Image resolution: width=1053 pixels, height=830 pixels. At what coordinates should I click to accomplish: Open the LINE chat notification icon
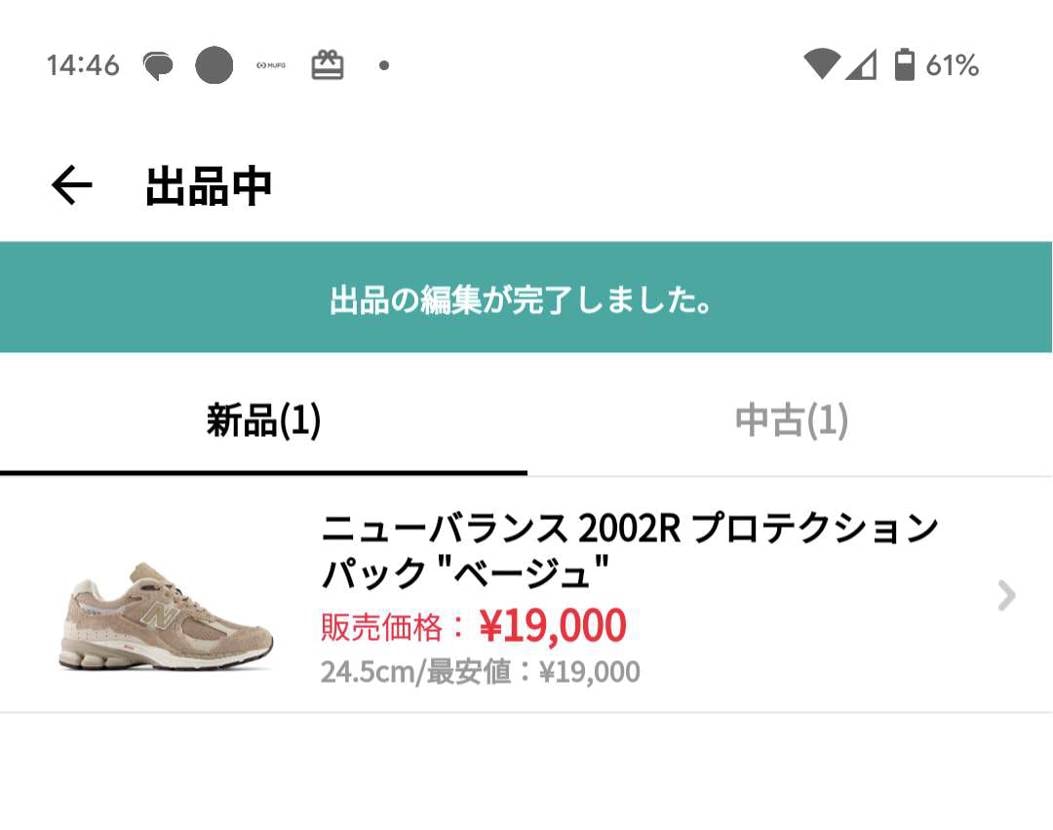coord(157,64)
